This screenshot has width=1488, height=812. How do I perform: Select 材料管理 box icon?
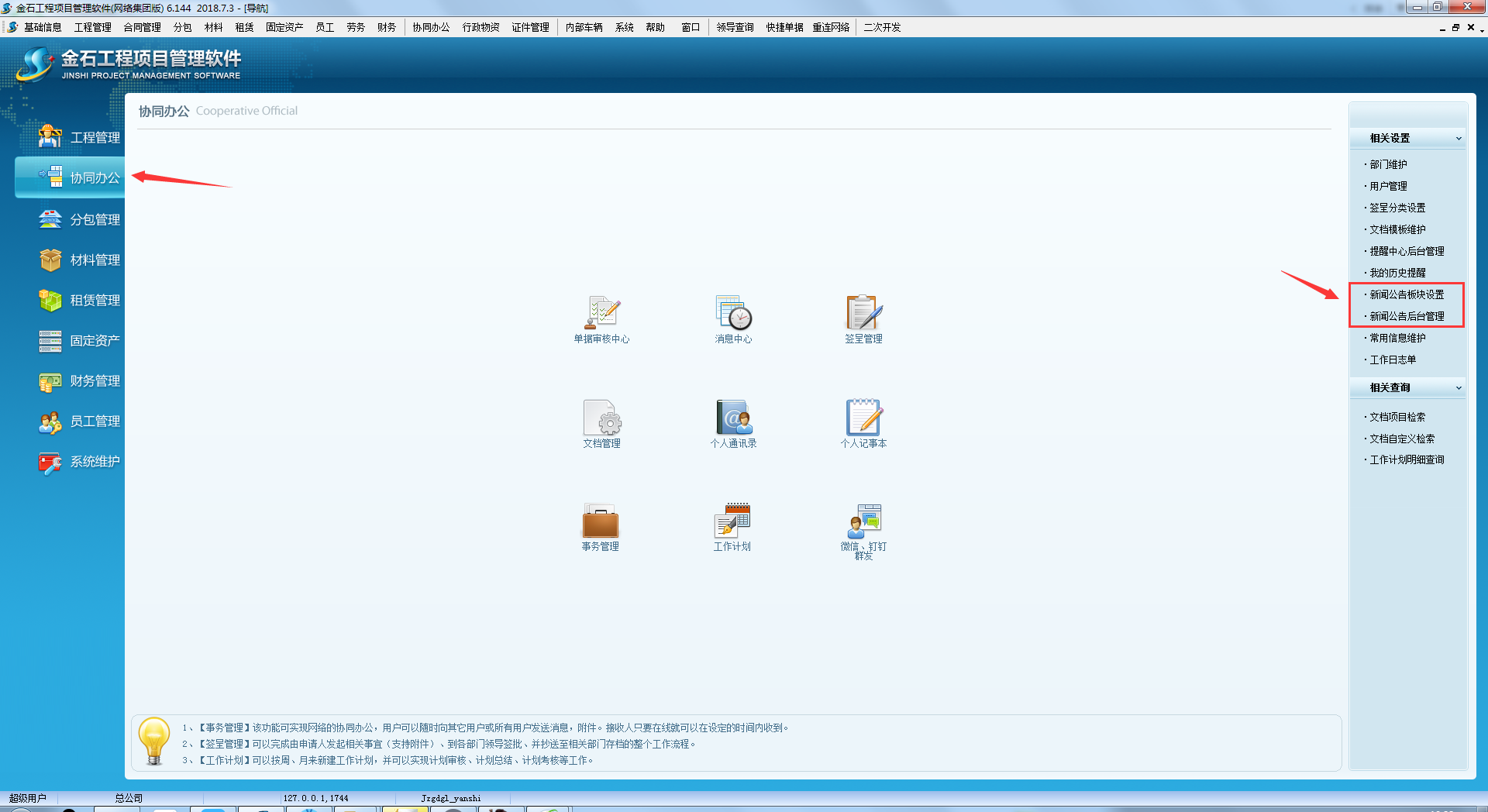[50, 260]
